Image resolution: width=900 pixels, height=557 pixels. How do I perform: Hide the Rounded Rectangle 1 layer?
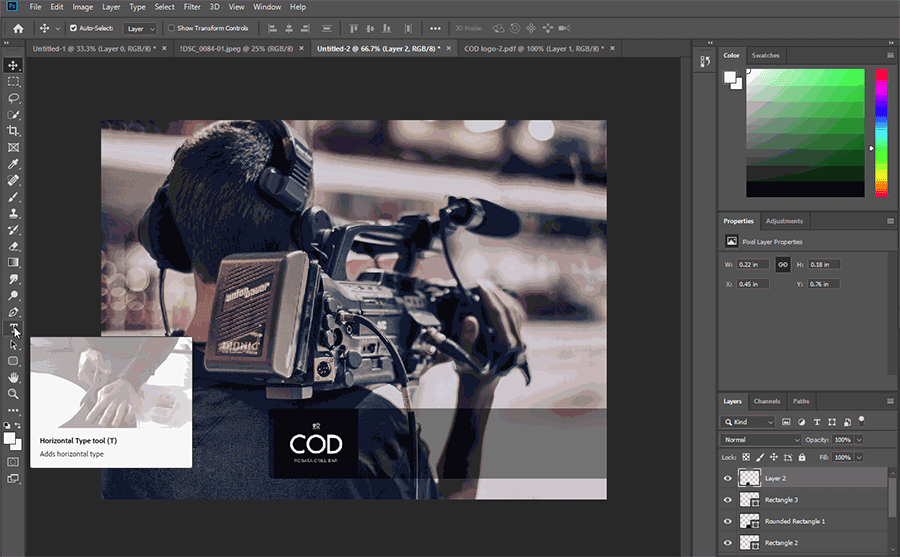click(x=728, y=521)
